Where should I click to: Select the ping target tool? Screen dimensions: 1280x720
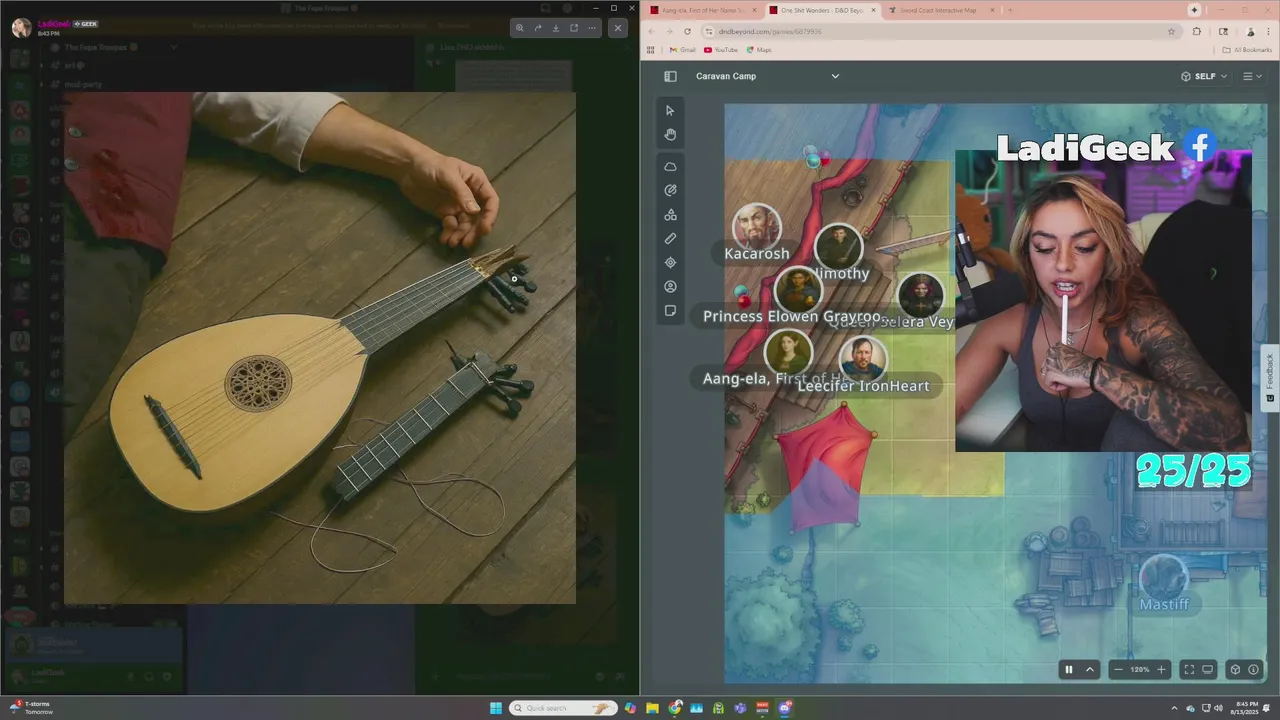670,262
